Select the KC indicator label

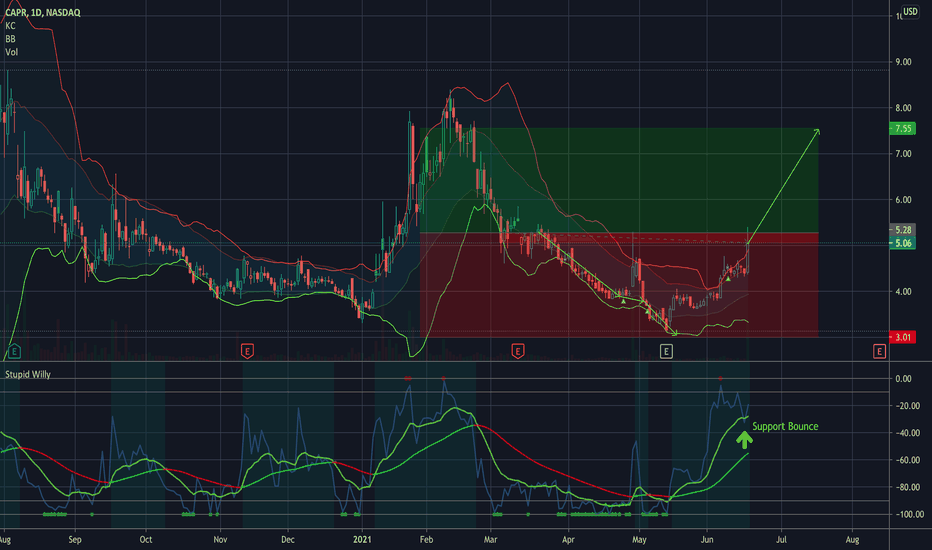[10, 26]
